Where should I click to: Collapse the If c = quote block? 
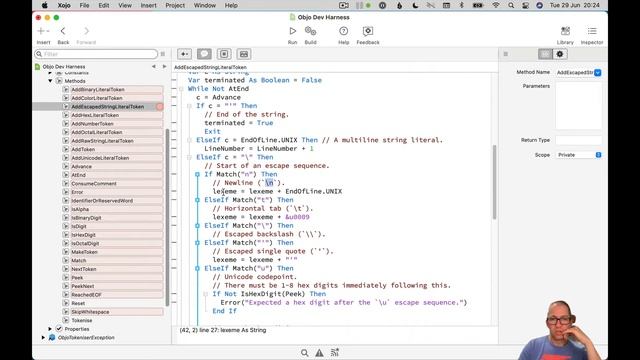[x=189, y=106]
